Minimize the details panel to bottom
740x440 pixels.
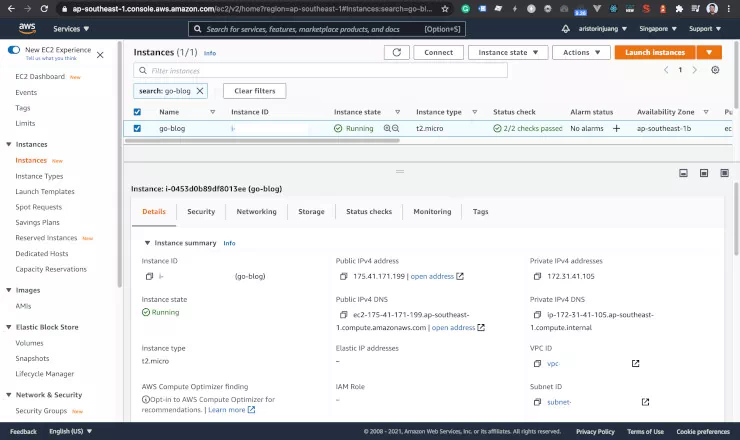click(x=683, y=173)
